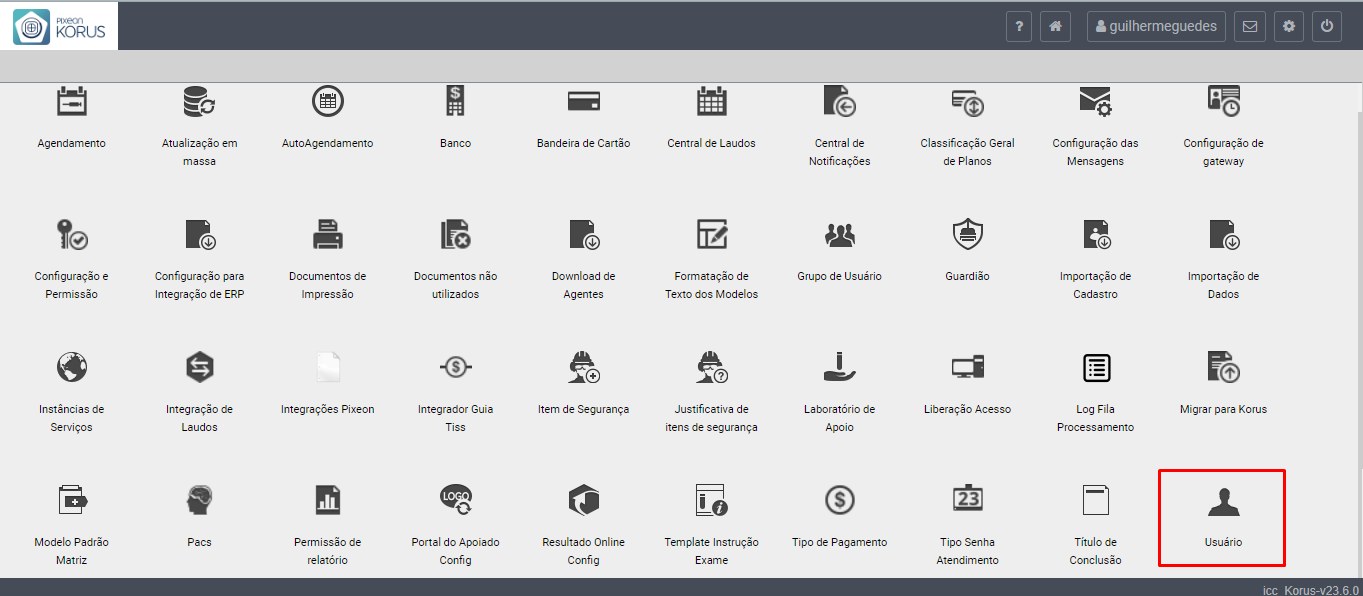
Task: Open Laboratório de Apoio icon
Action: [839, 367]
